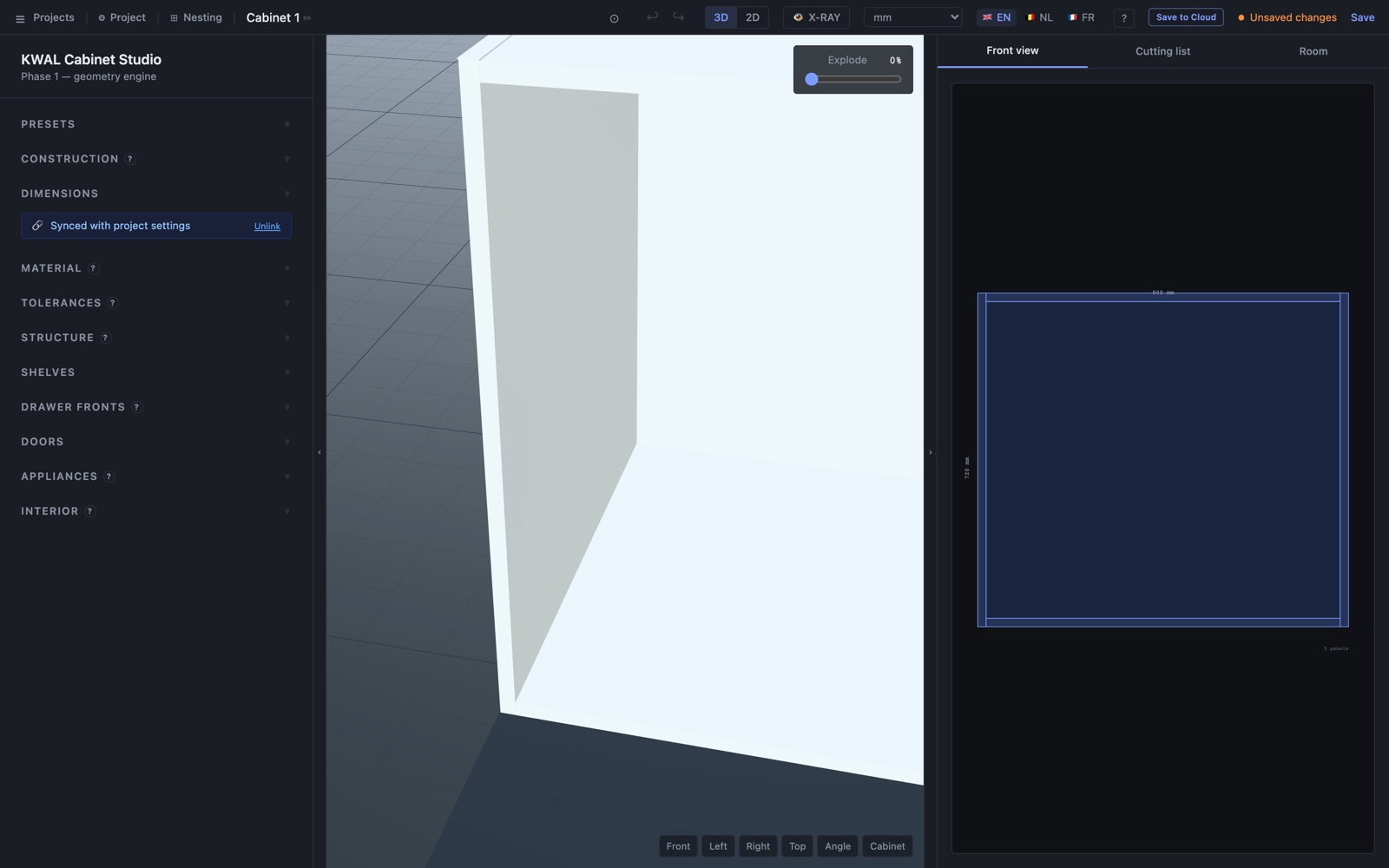
Task: Set the language to NL
Action: pos(1039,17)
